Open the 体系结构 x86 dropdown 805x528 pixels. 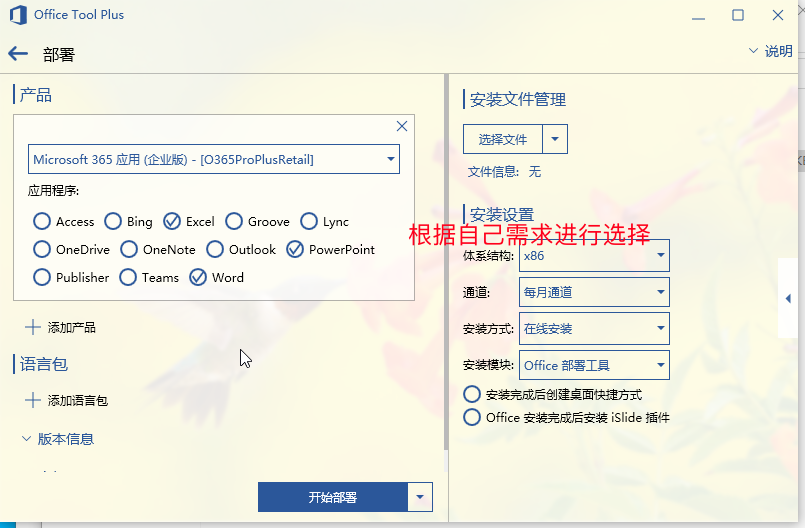(594, 255)
